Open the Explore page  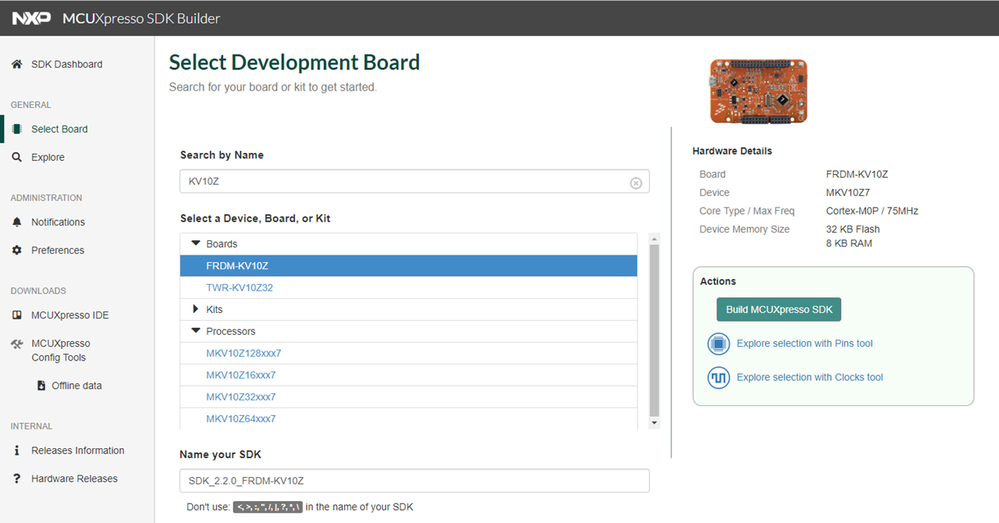pos(48,157)
